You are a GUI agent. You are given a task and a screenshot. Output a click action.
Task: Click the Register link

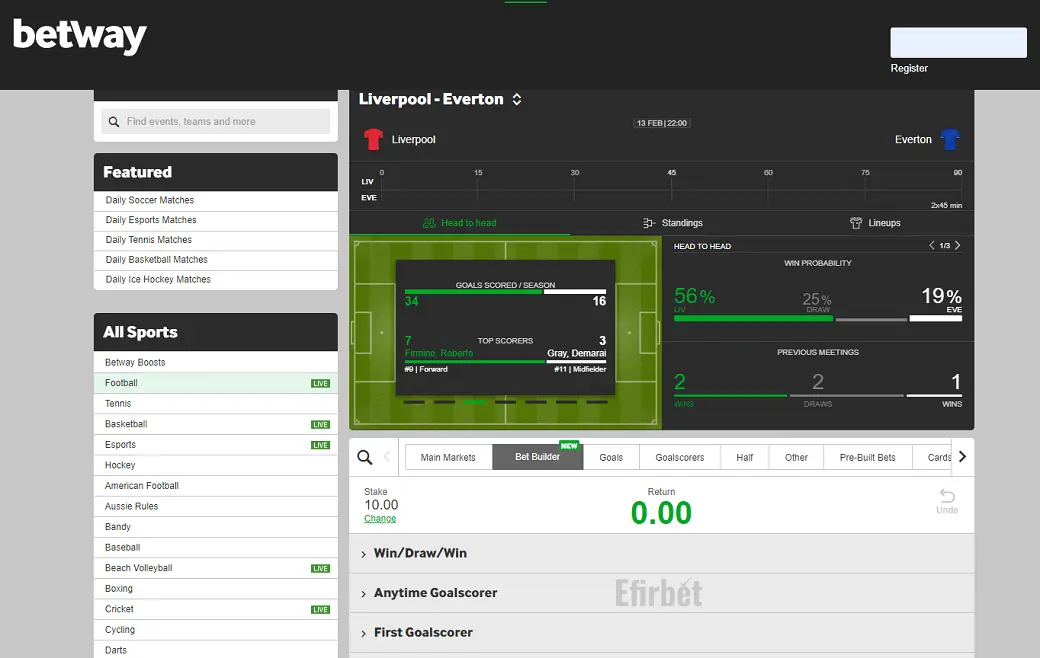(909, 68)
